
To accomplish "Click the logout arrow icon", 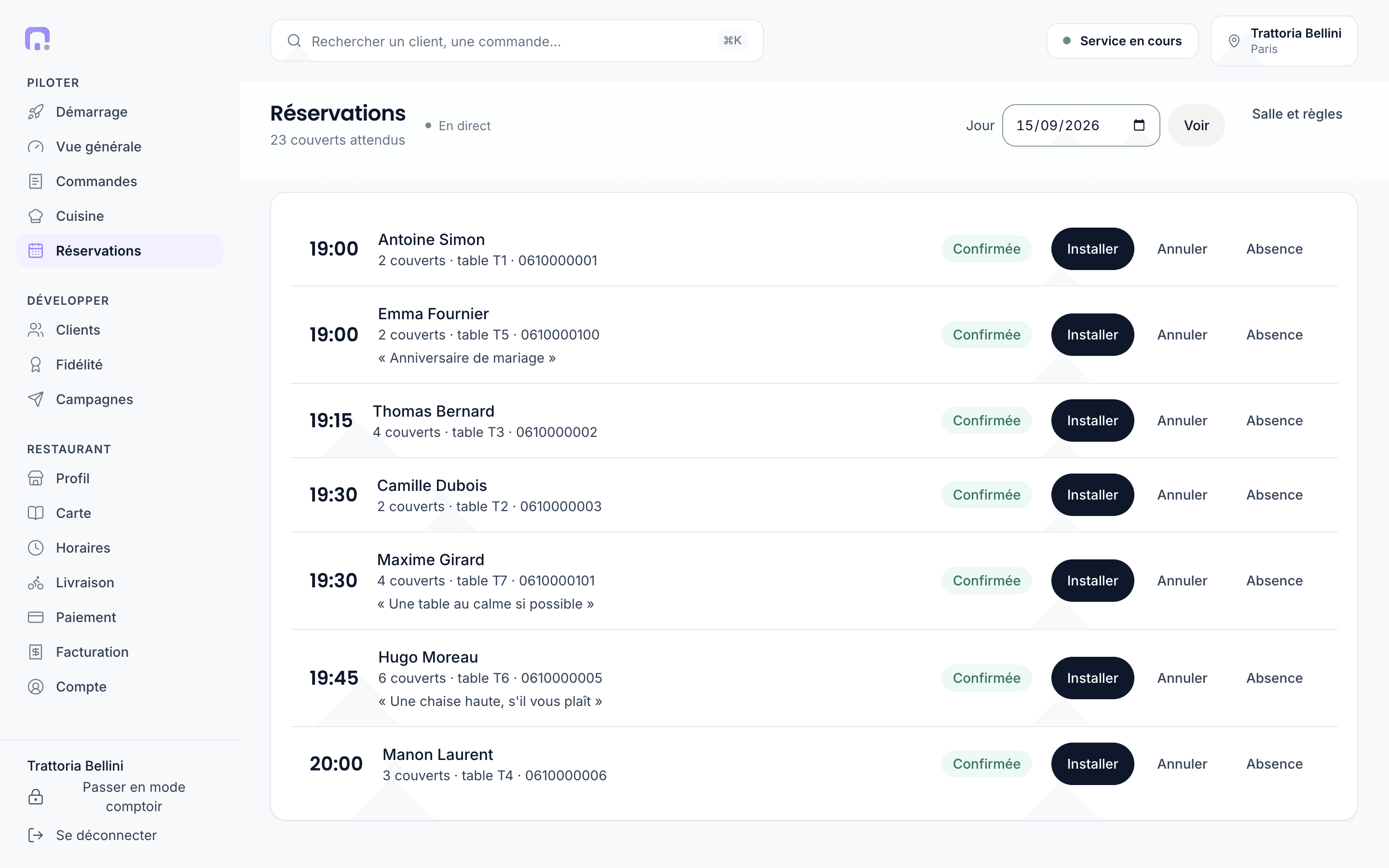I will (36, 835).
